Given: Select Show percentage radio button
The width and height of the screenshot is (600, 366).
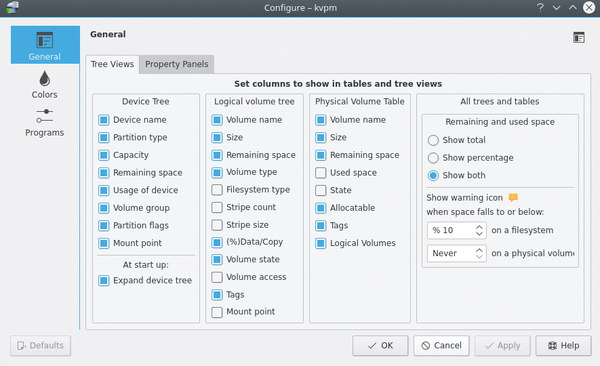Looking at the screenshot, I should [x=433, y=158].
